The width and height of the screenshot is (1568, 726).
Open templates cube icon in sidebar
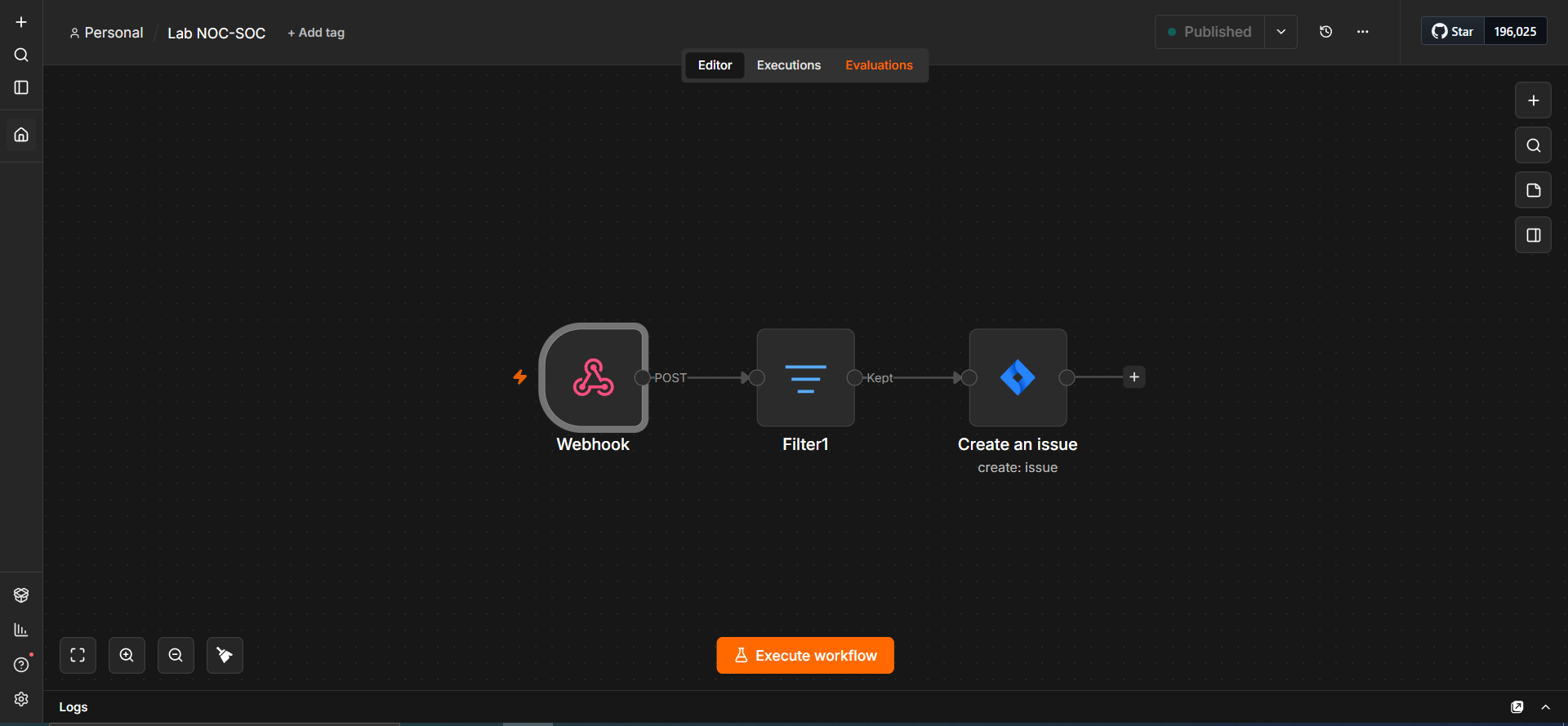21,595
